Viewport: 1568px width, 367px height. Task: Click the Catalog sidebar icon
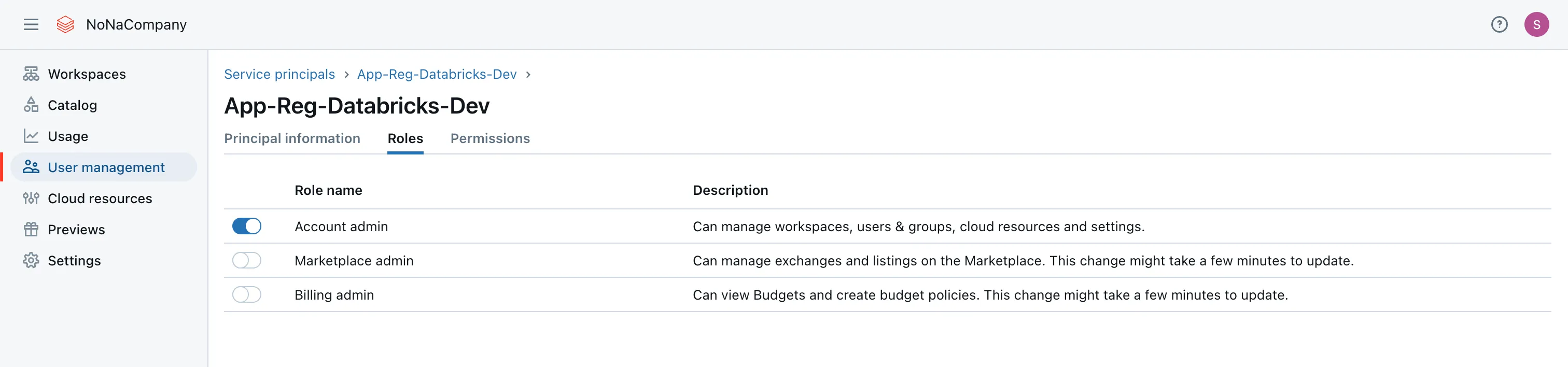tap(31, 105)
